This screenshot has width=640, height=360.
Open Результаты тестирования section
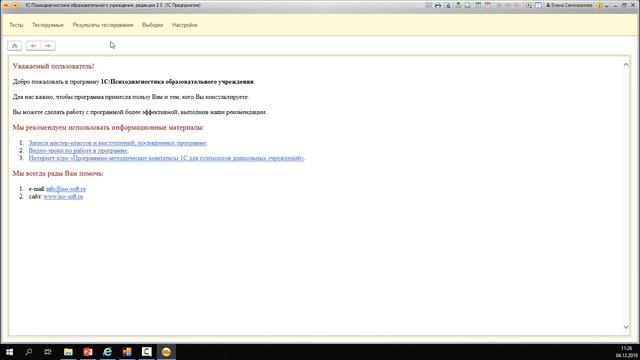(x=103, y=25)
